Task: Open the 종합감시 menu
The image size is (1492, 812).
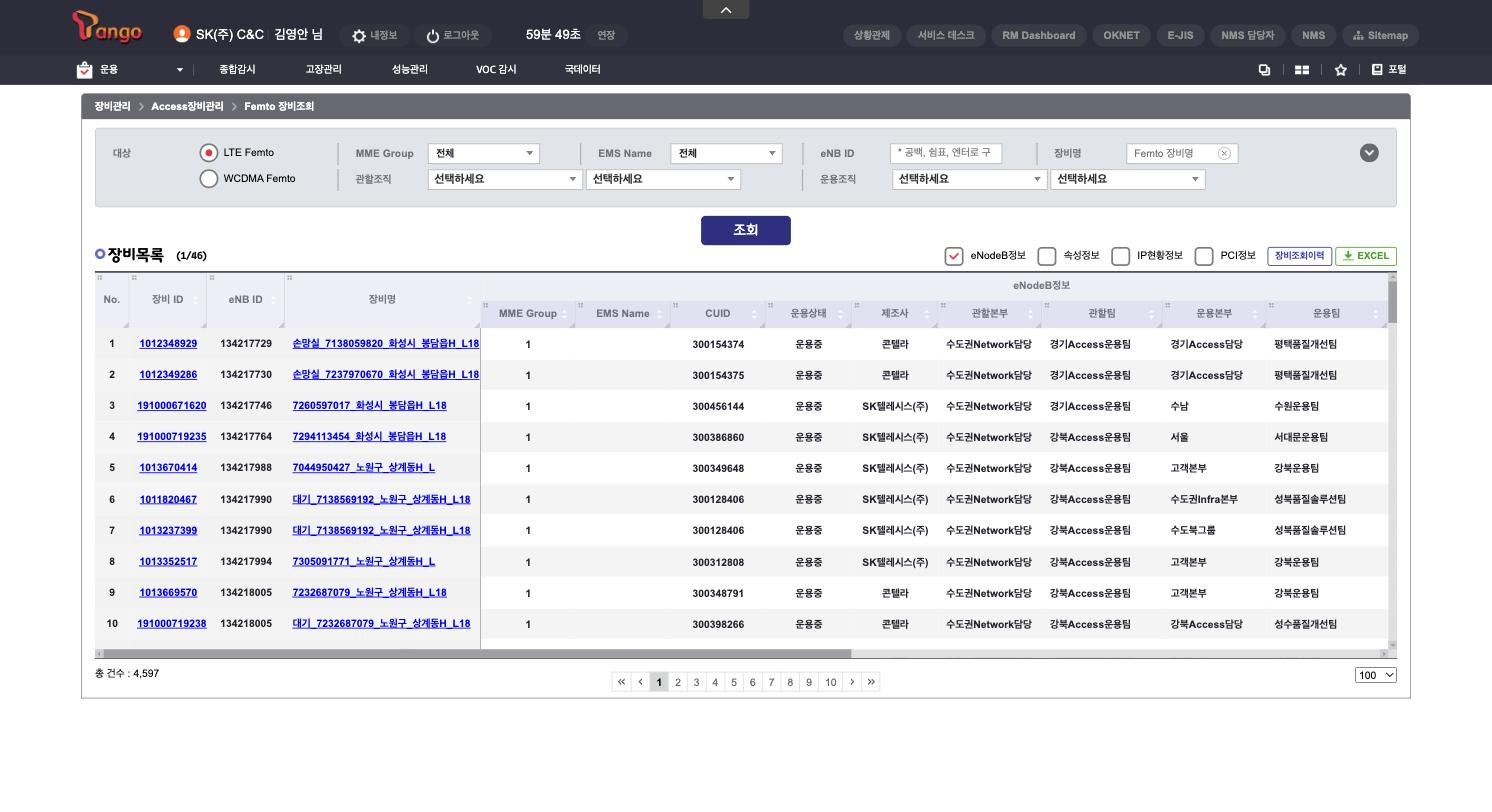Action: pos(237,70)
